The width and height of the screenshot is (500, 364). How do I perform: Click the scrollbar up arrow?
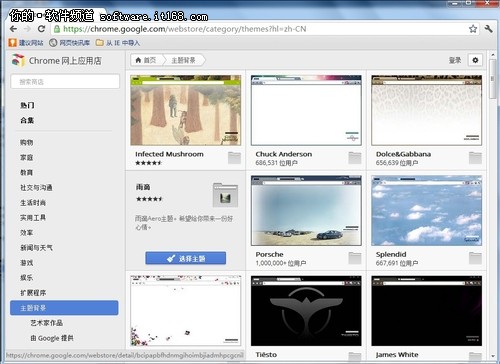pyautogui.click(x=492, y=54)
